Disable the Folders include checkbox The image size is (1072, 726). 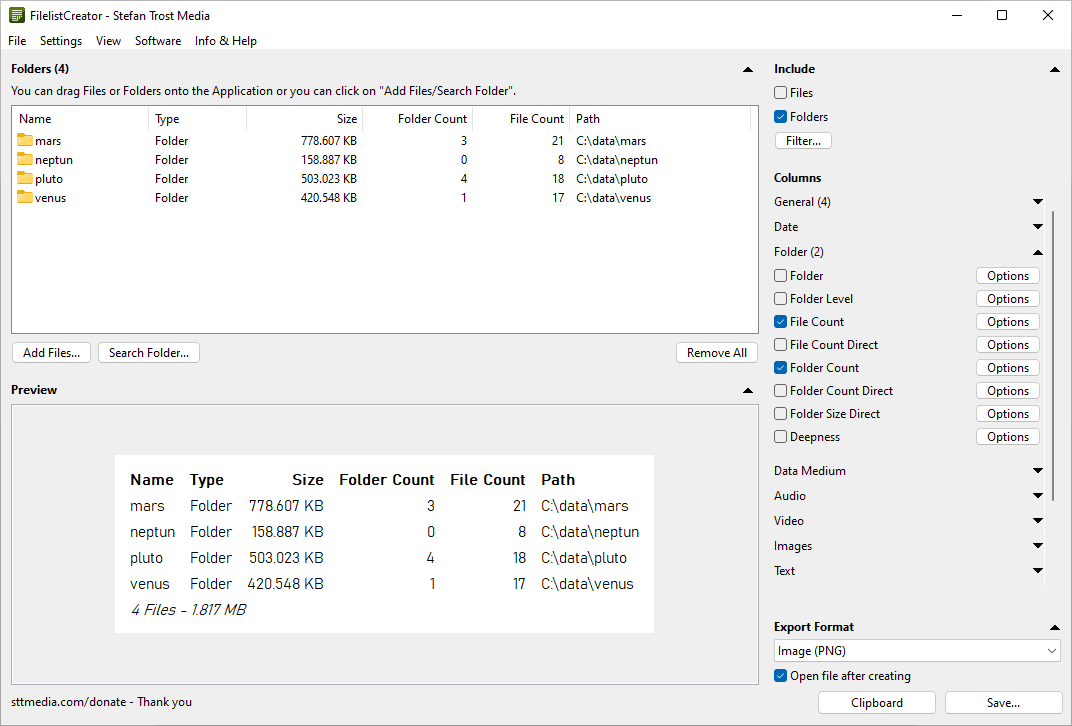coord(779,116)
